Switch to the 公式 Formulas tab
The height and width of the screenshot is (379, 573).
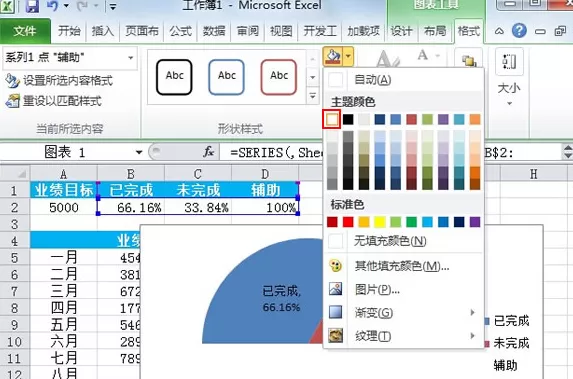(x=180, y=31)
